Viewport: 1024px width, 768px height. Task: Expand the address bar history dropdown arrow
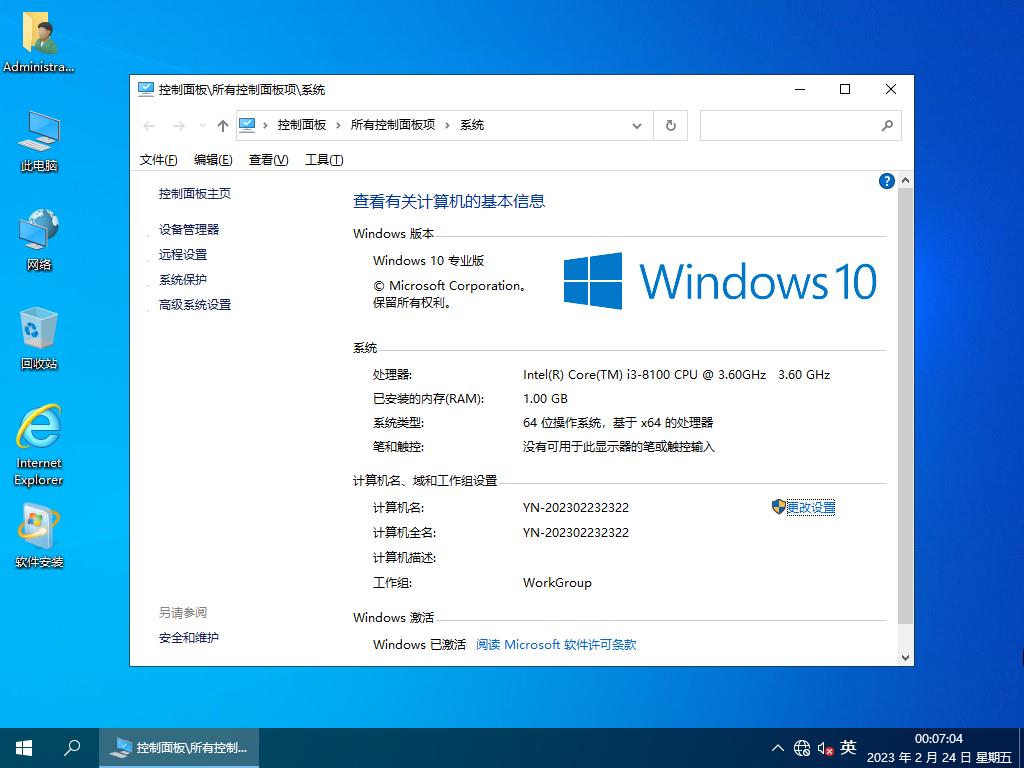coord(637,125)
